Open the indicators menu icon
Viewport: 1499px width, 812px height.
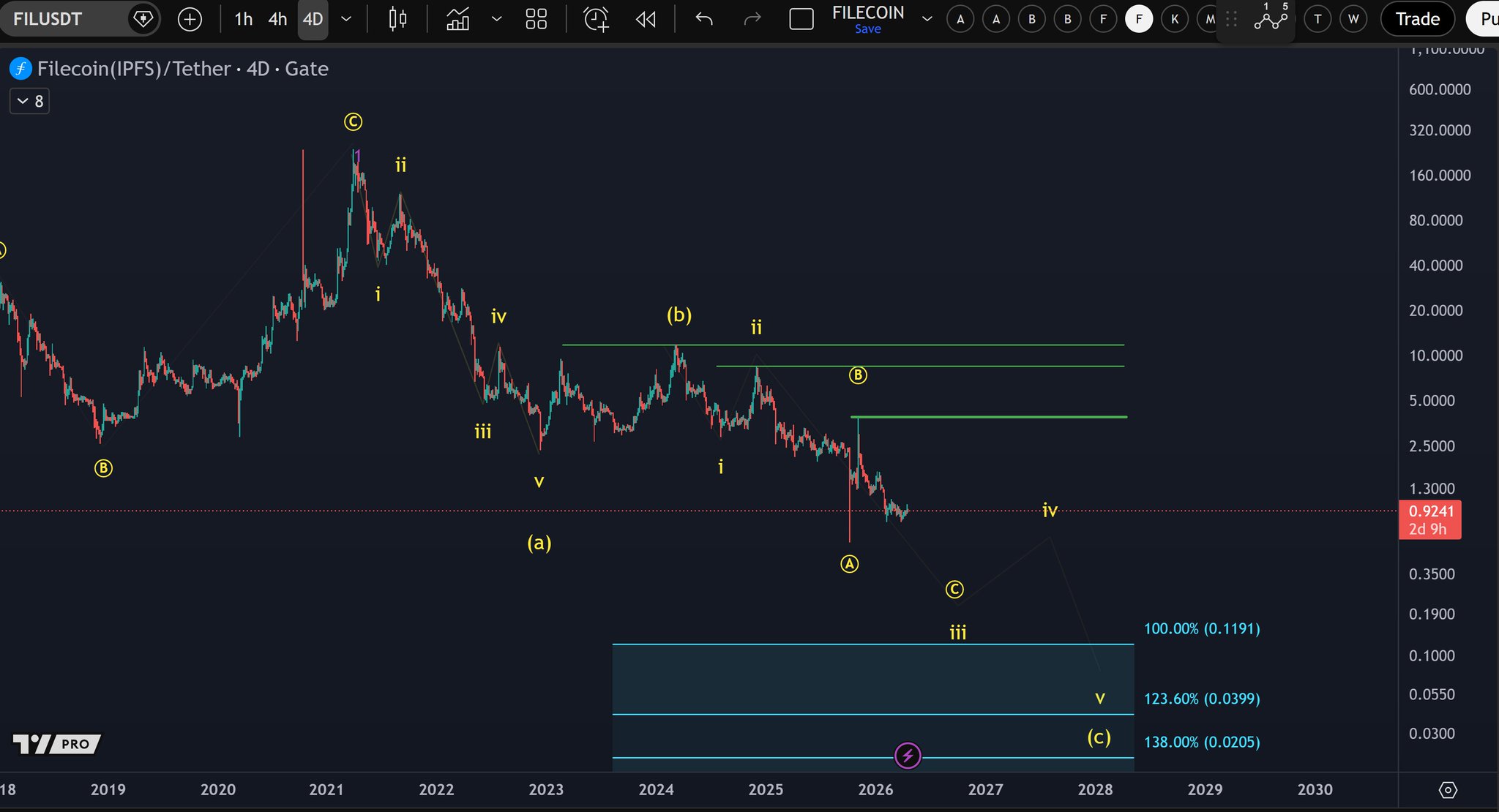click(458, 19)
